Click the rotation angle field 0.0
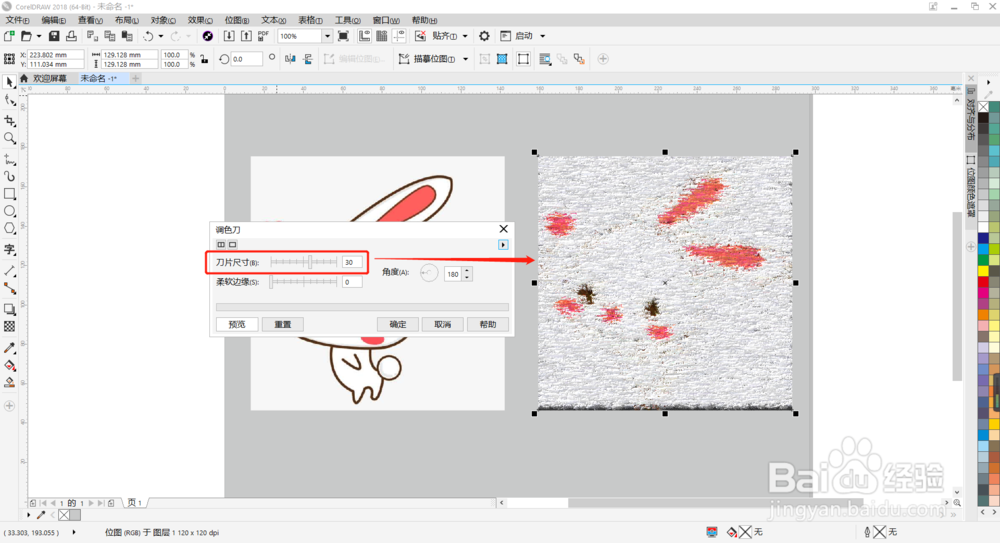Viewport: 1000px width, 543px height. click(x=247, y=59)
